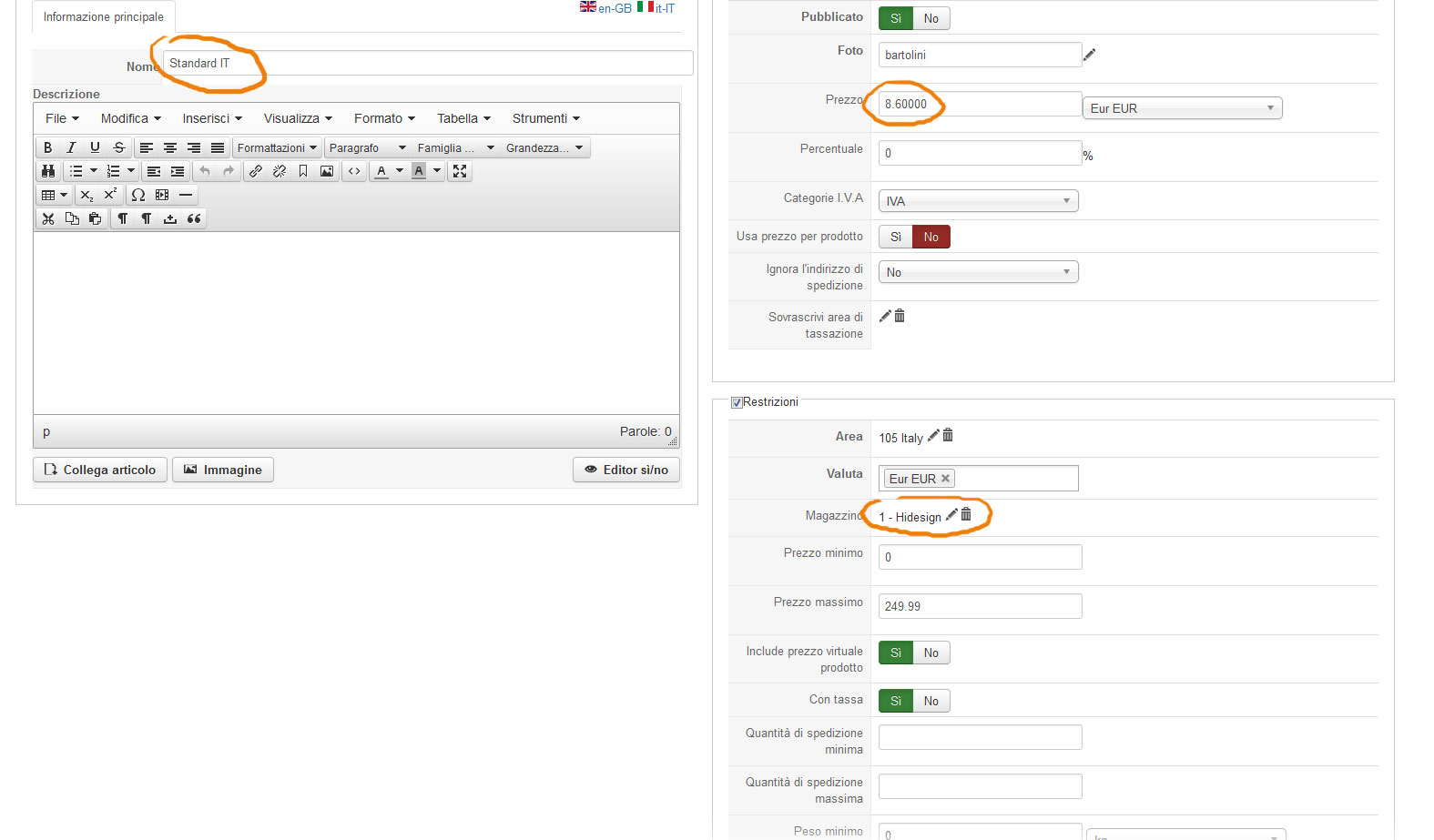Screen dimensions: 1434x840
Task: Set Pubblicato to No
Action: coord(931,18)
